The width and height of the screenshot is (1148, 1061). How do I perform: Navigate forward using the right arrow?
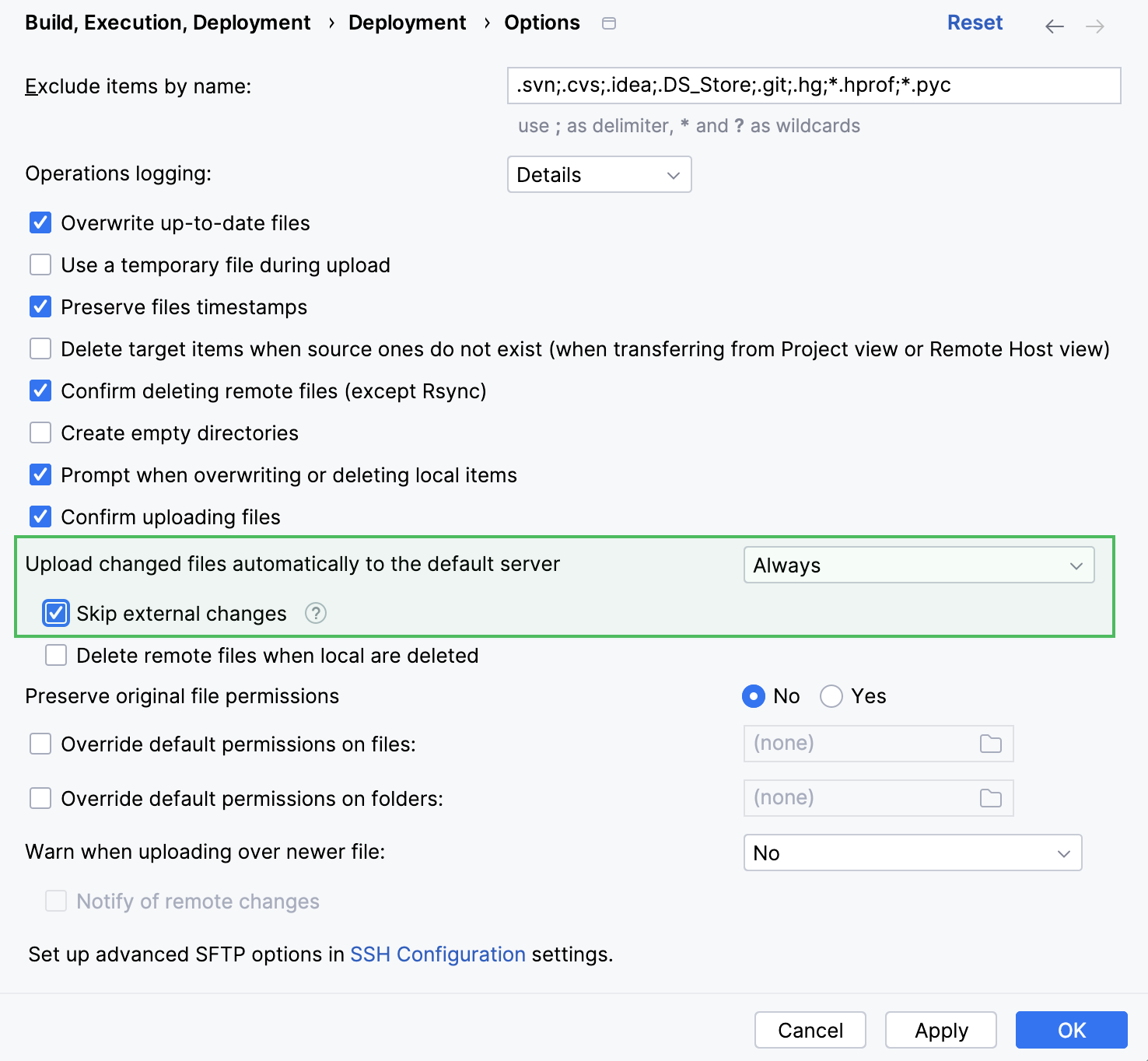click(1097, 26)
